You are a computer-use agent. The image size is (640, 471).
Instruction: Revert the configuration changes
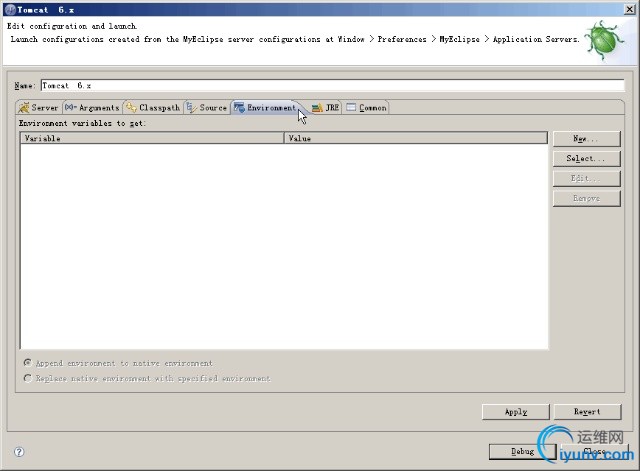587,412
